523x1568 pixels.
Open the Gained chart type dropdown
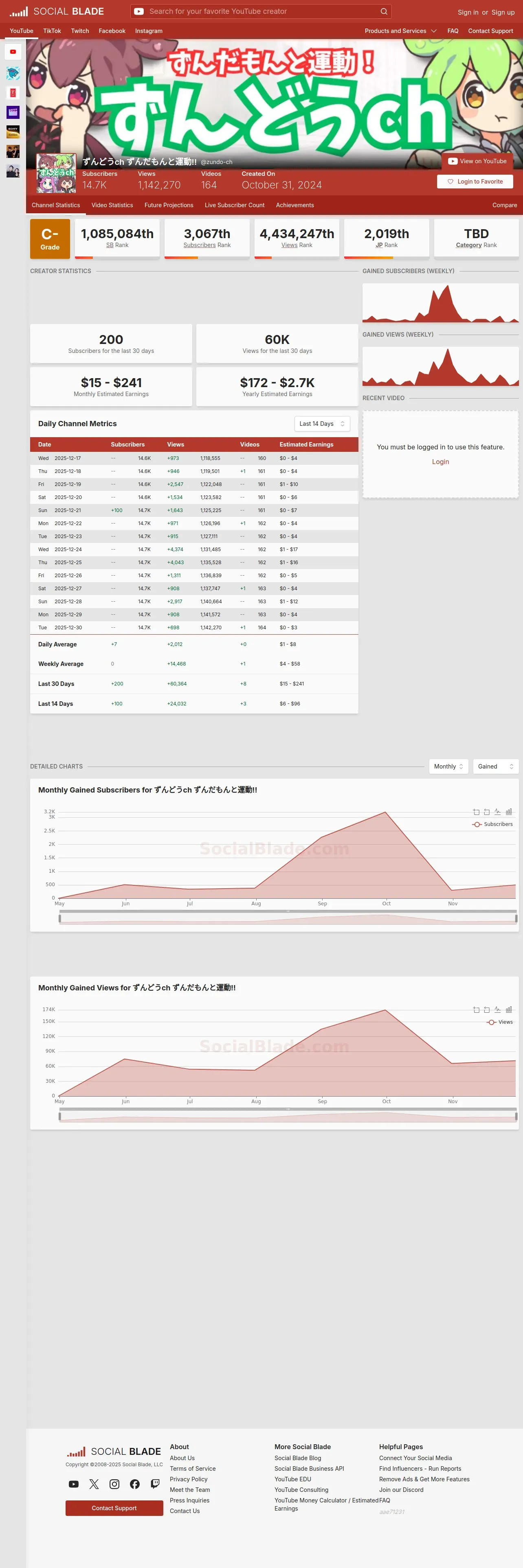[x=496, y=766]
